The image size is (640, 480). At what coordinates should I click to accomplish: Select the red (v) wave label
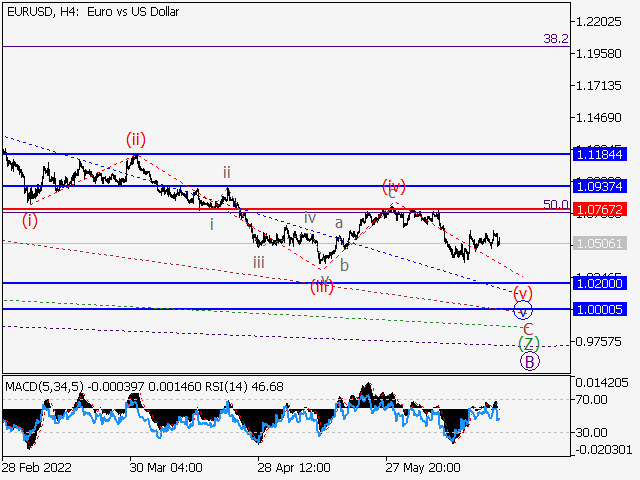coord(522,293)
